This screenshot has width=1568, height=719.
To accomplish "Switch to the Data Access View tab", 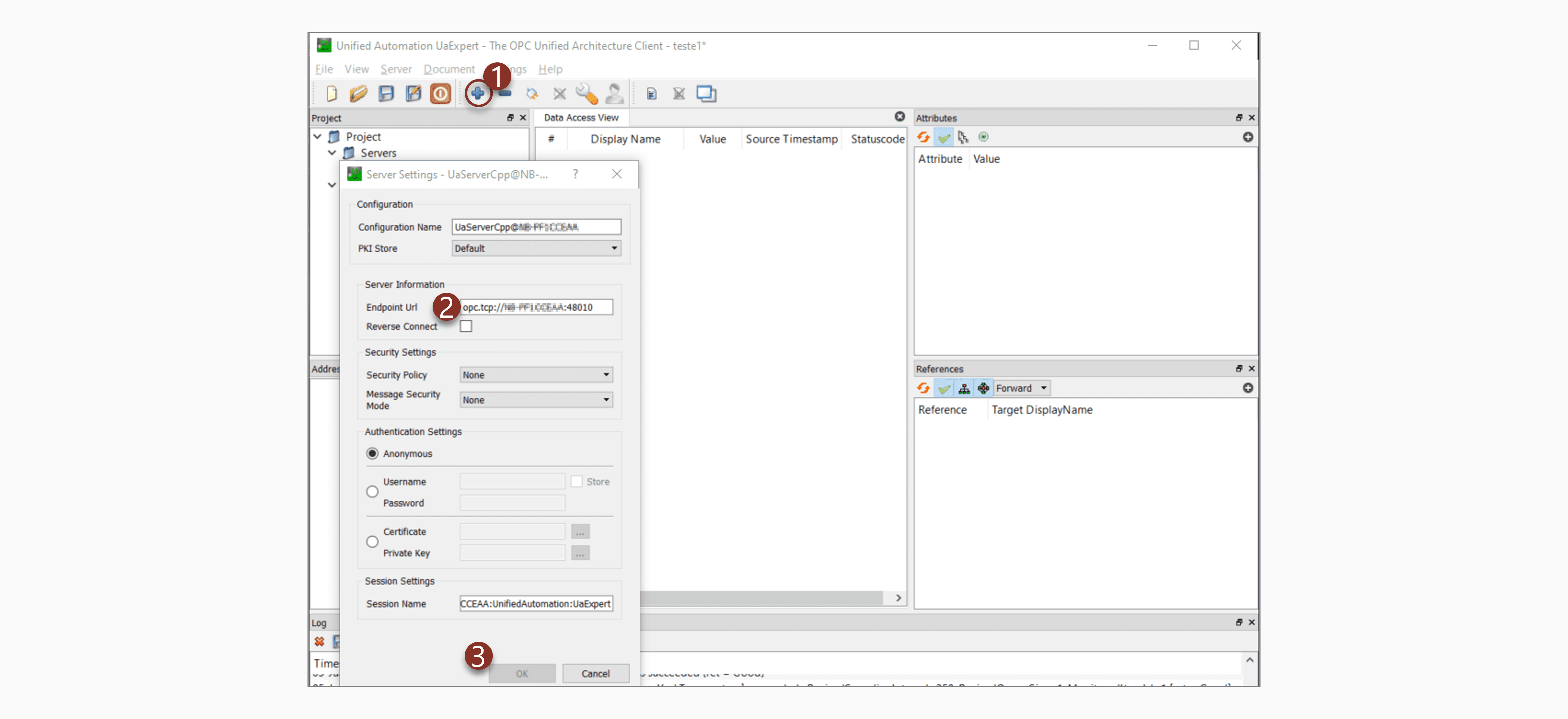I will pos(581,118).
